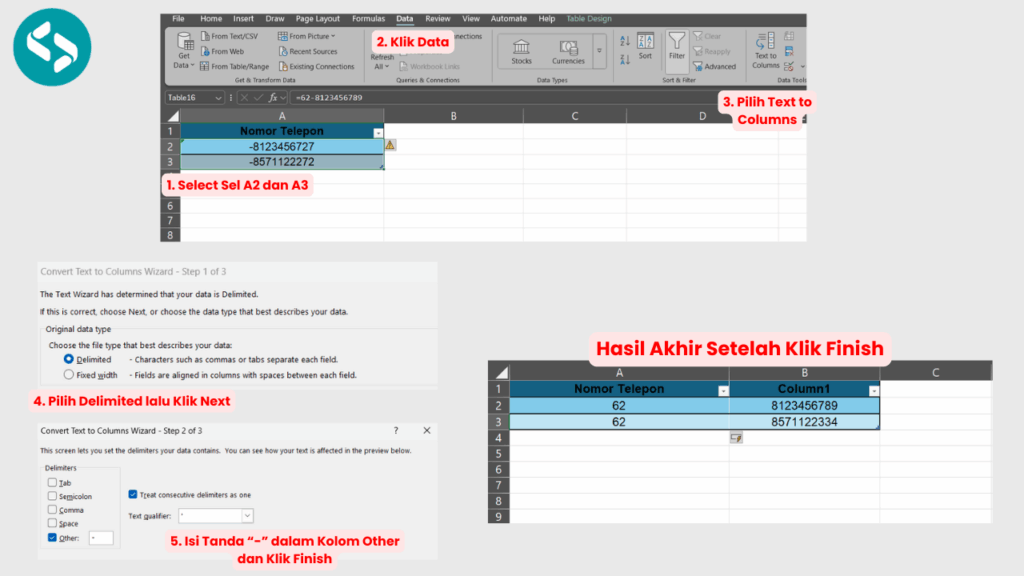Open the Nomor Telepon column filter dropdown
The height and width of the screenshot is (576, 1024).
pyautogui.click(x=379, y=131)
